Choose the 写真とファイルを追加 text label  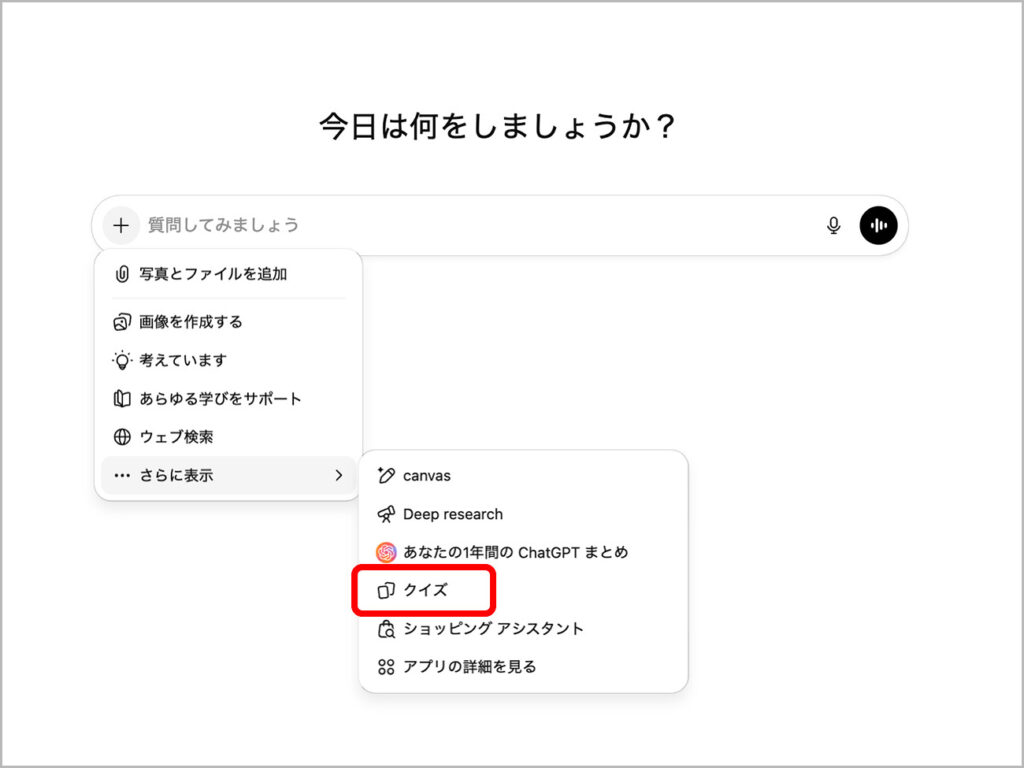pos(213,274)
